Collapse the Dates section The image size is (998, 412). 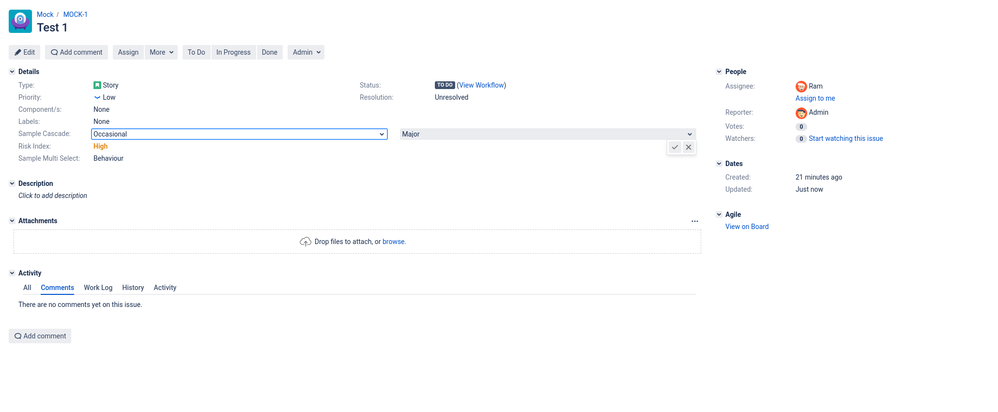[x=719, y=164]
